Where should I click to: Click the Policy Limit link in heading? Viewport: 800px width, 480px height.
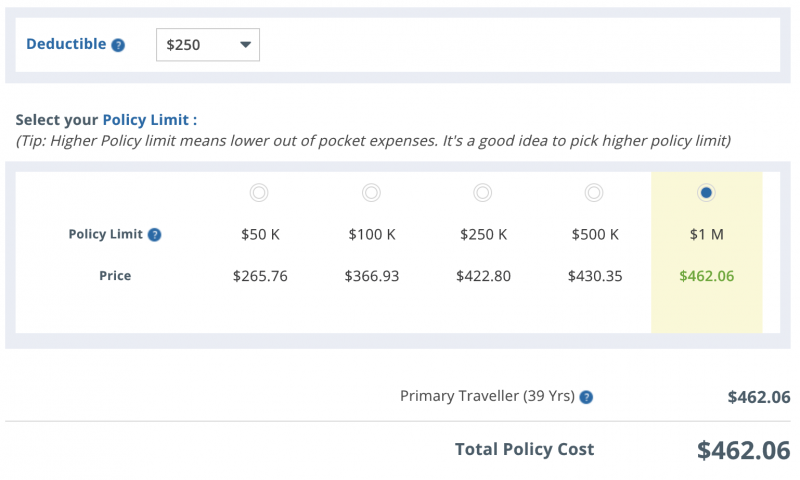pos(146,120)
